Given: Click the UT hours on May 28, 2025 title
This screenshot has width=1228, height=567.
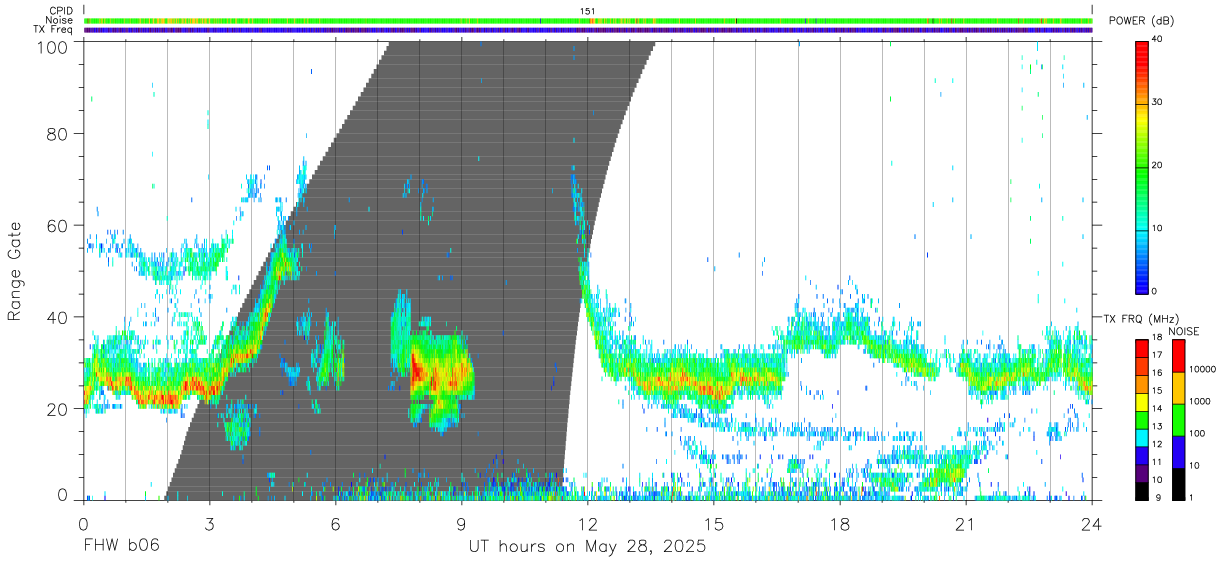Looking at the screenshot, I should click(x=588, y=548).
